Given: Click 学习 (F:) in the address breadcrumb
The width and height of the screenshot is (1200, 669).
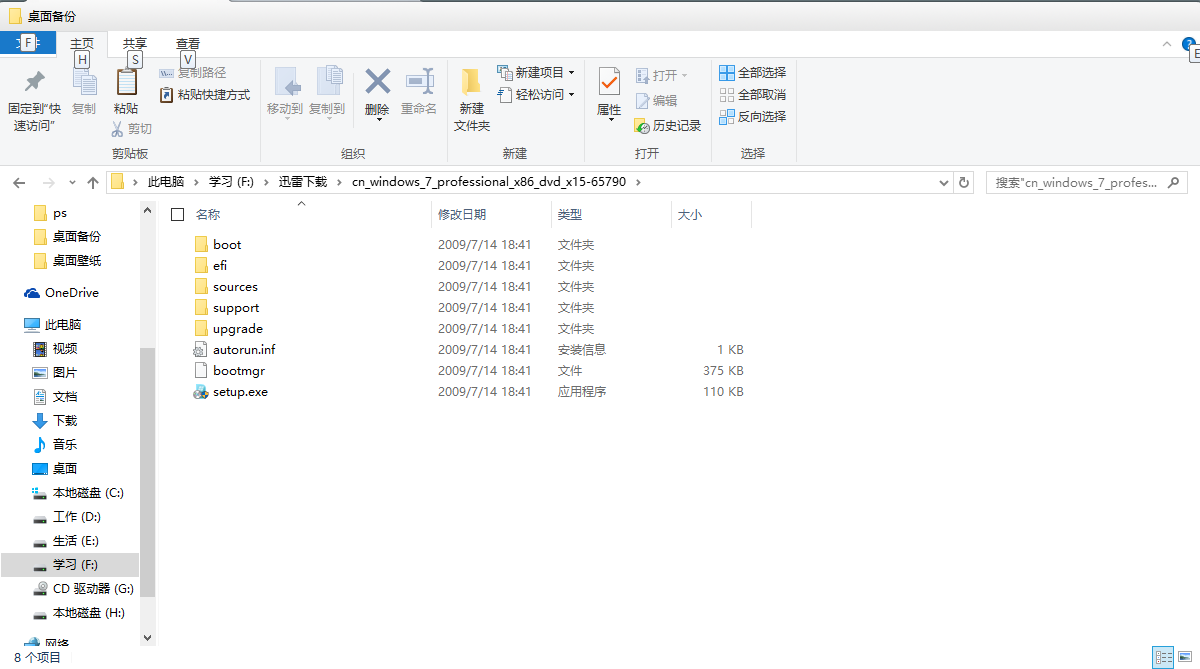Looking at the screenshot, I should [x=232, y=182].
